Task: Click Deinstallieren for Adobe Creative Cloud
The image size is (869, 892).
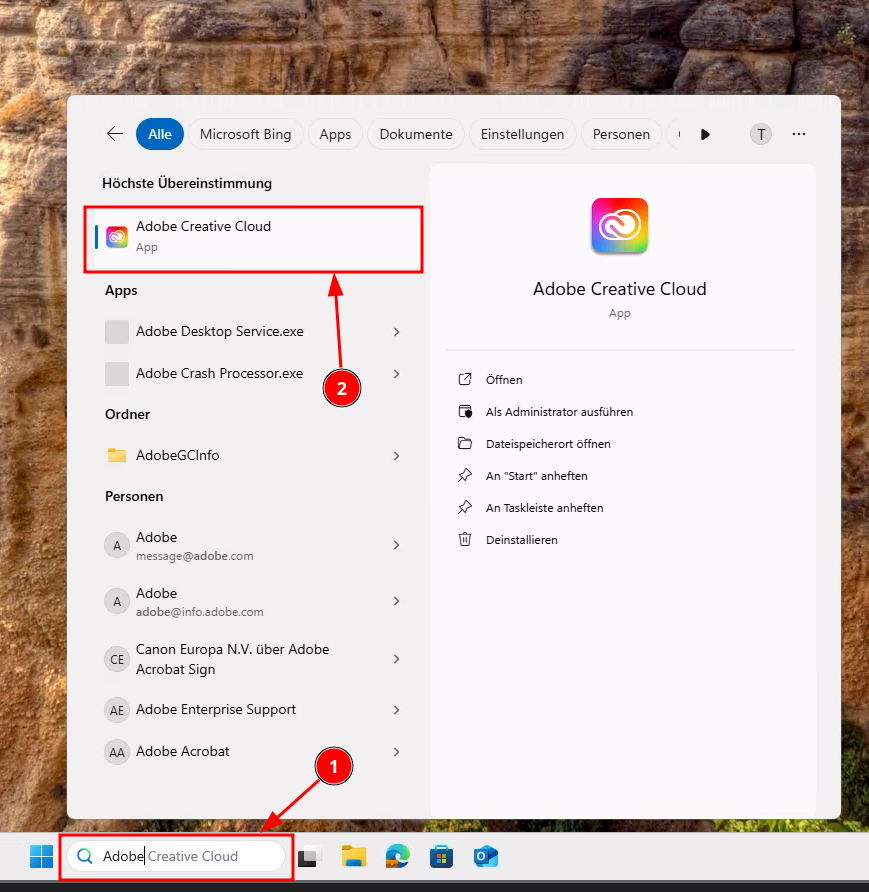Action: click(521, 540)
